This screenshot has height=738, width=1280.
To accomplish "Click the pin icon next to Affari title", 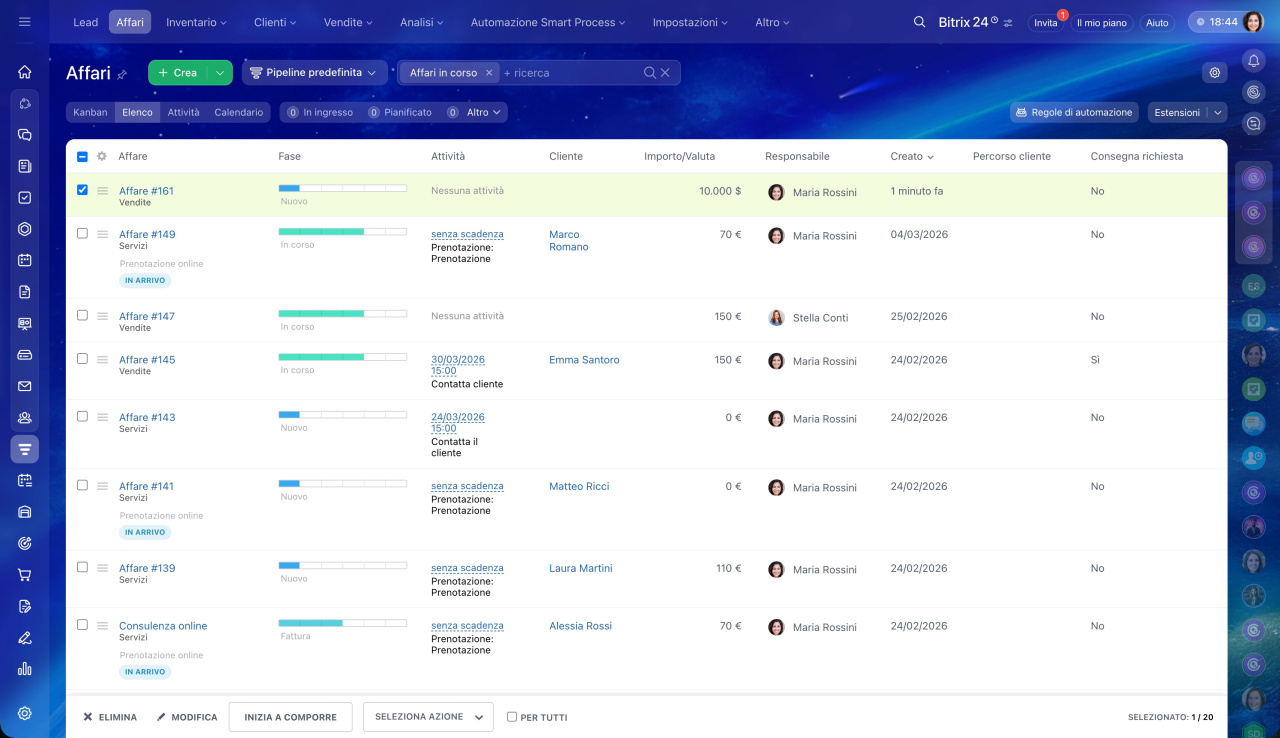I will (x=123, y=74).
